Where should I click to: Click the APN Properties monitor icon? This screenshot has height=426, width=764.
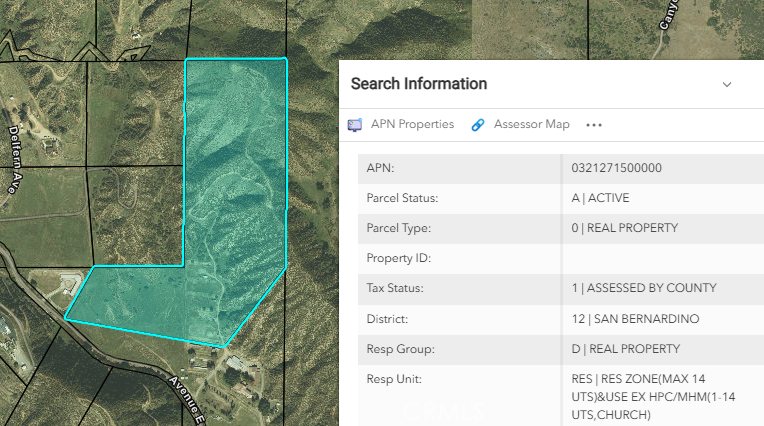click(355, 125)
